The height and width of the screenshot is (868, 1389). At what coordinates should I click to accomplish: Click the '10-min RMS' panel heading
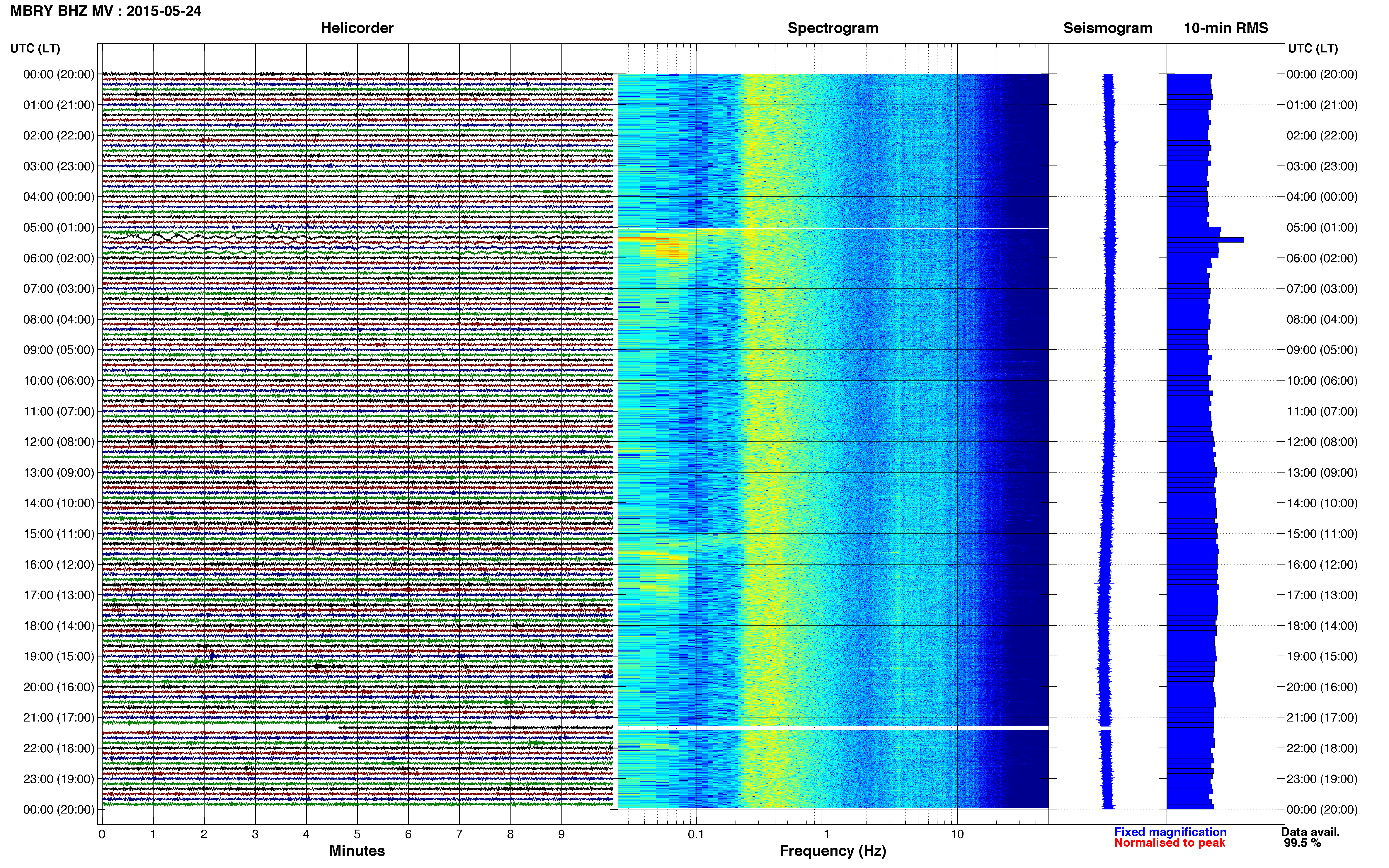(x=1226, y=28)
